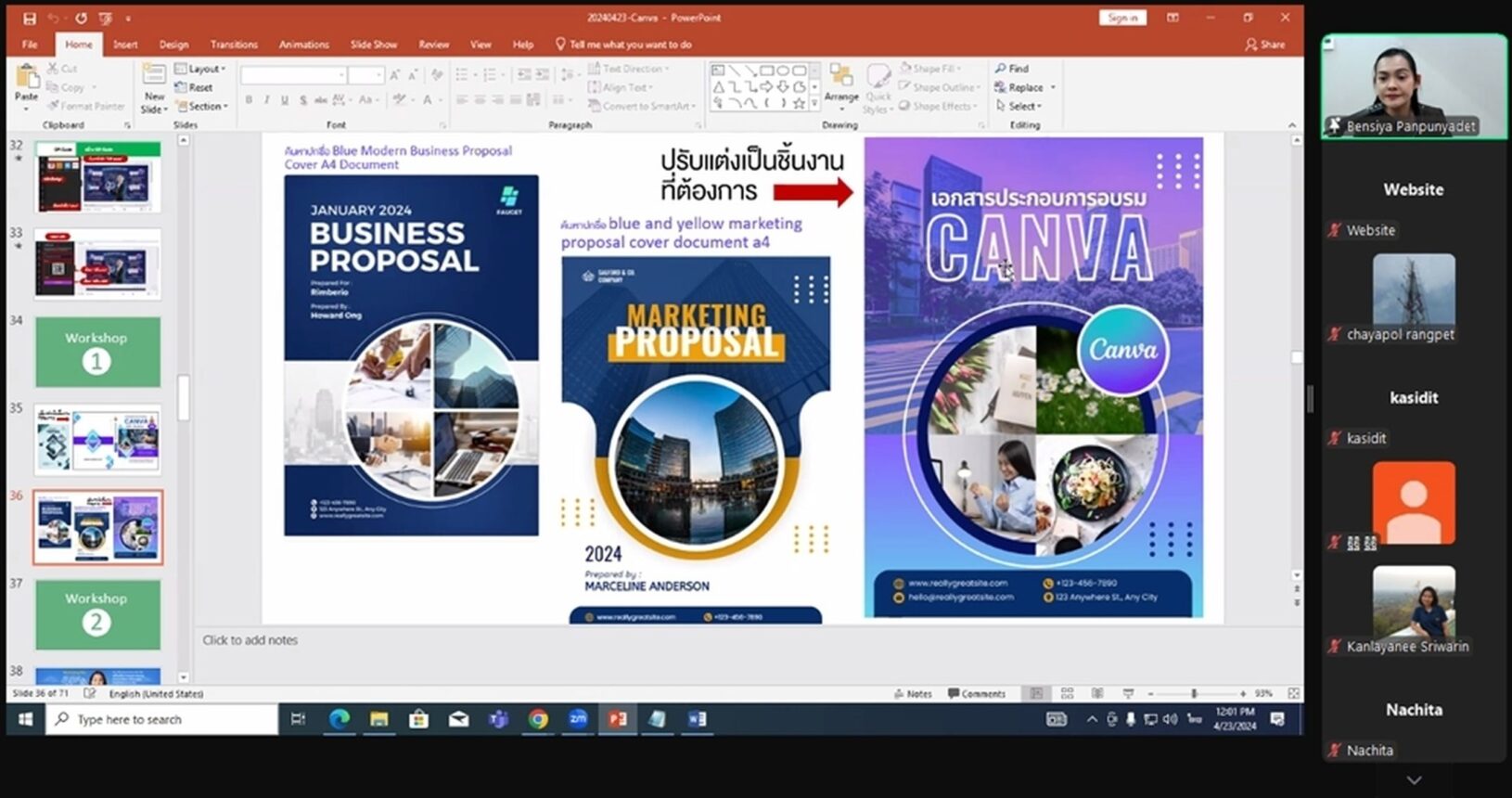Switch to the Design tab
1512x798 pixels.
click(x=173, y=45)
